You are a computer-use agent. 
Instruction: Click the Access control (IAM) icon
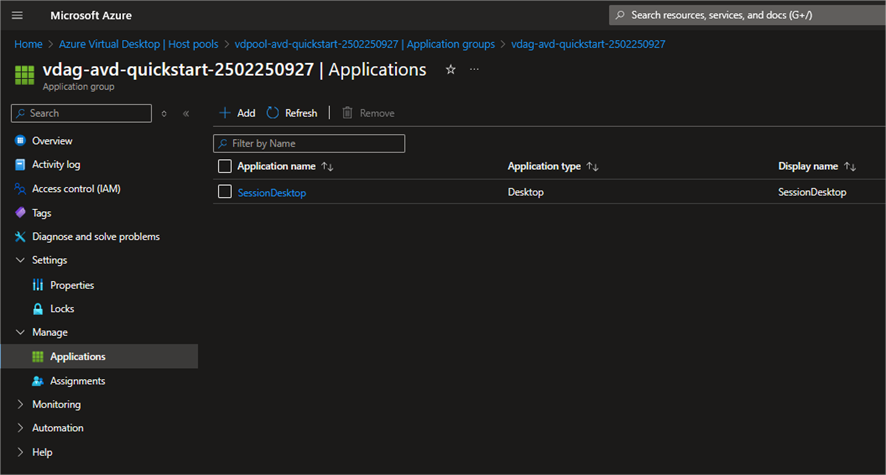pos(20,189)
